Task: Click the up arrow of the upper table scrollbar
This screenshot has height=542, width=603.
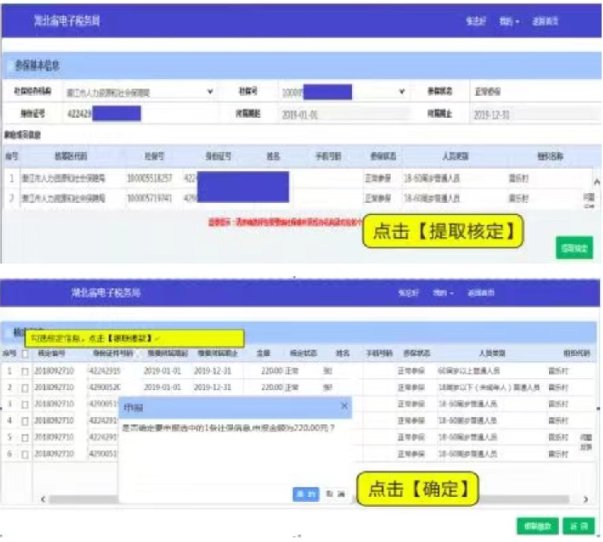Action: (x=597, y=182)
